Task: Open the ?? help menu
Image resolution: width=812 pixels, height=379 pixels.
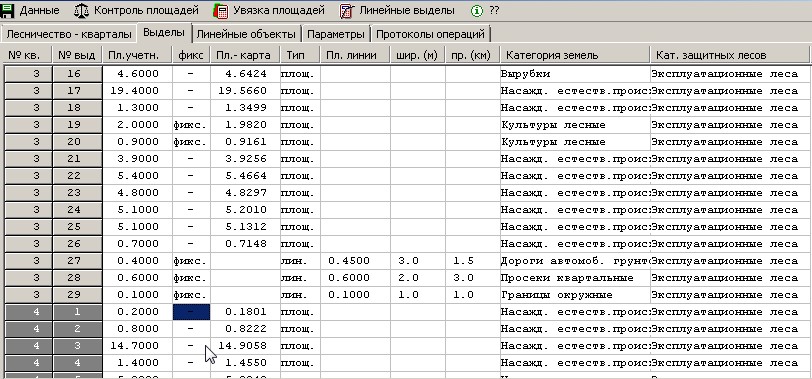Action: 494,10
